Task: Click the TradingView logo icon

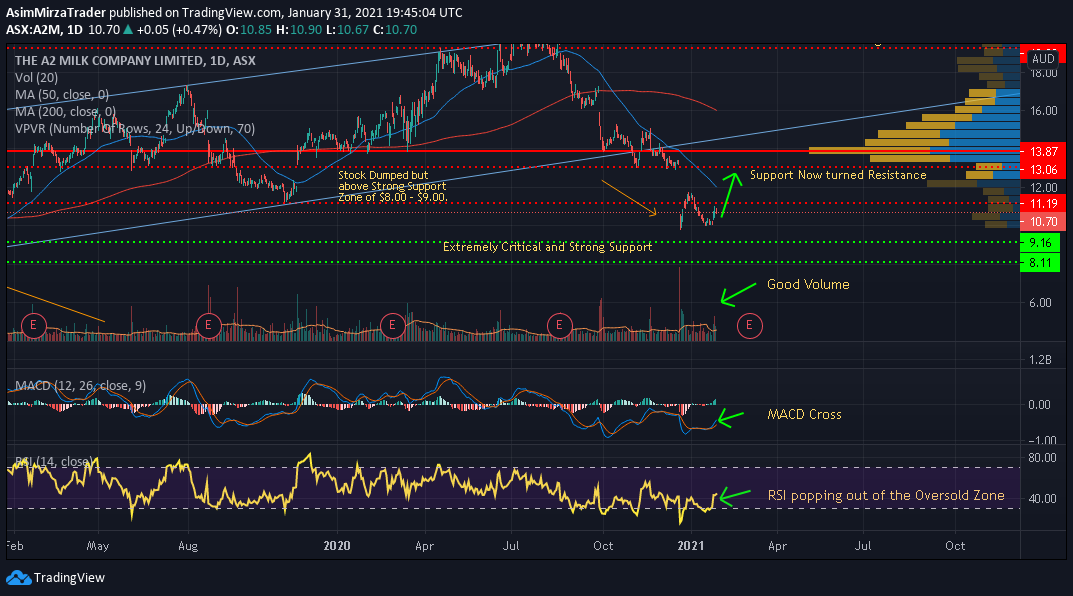Action: click(x=18, y=578)
